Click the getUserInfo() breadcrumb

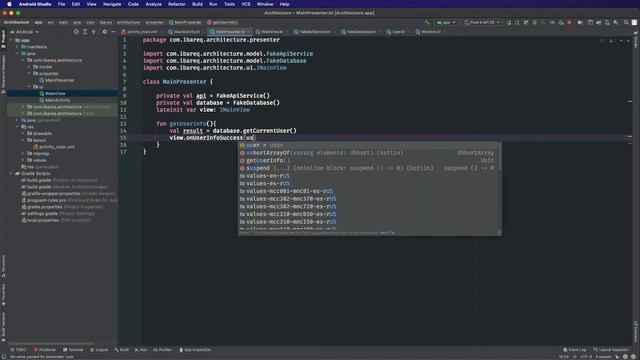pyautogui.click(x=222, y=22)
